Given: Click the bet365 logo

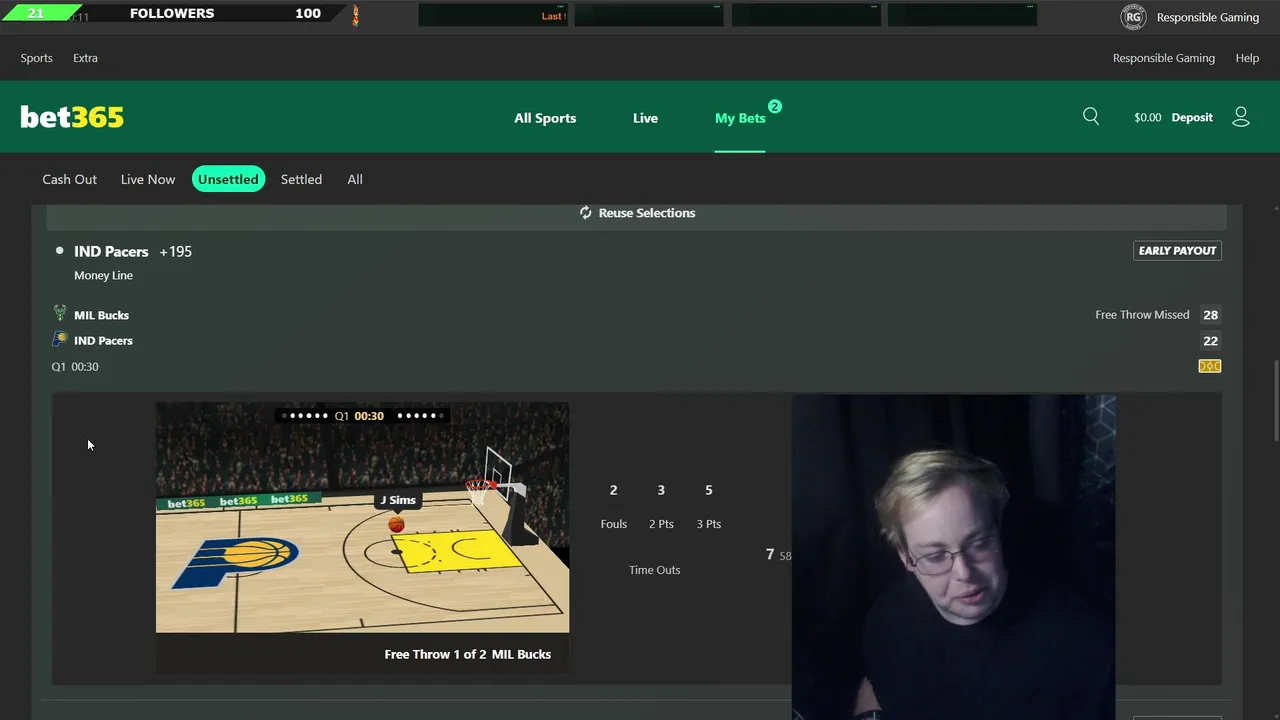Looking at the screenshot, I should coord(72,117).
